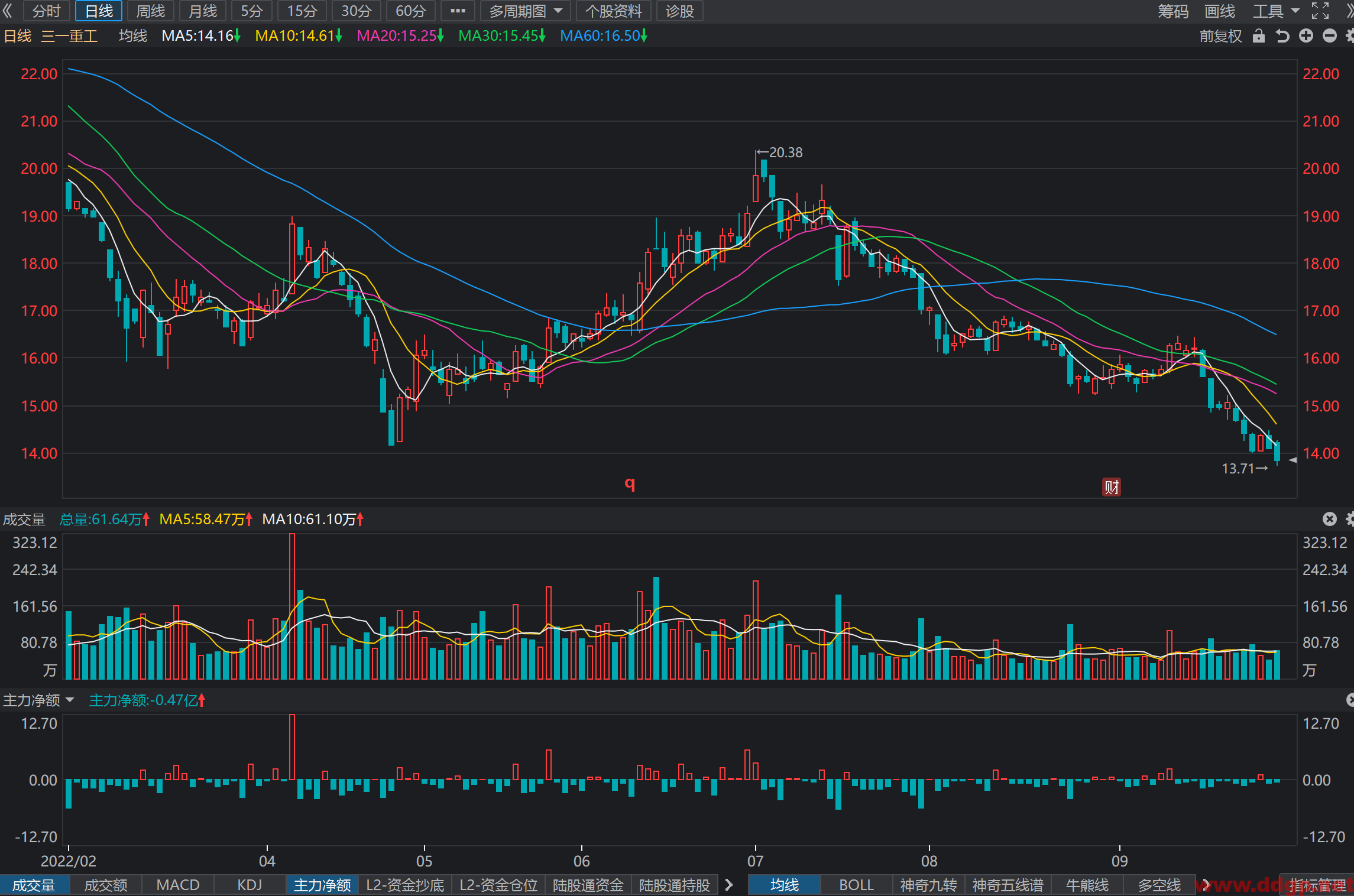Screen dimensions: 1354x896
Task: Switch to 分时 intraday view
Action: [46, 11]
